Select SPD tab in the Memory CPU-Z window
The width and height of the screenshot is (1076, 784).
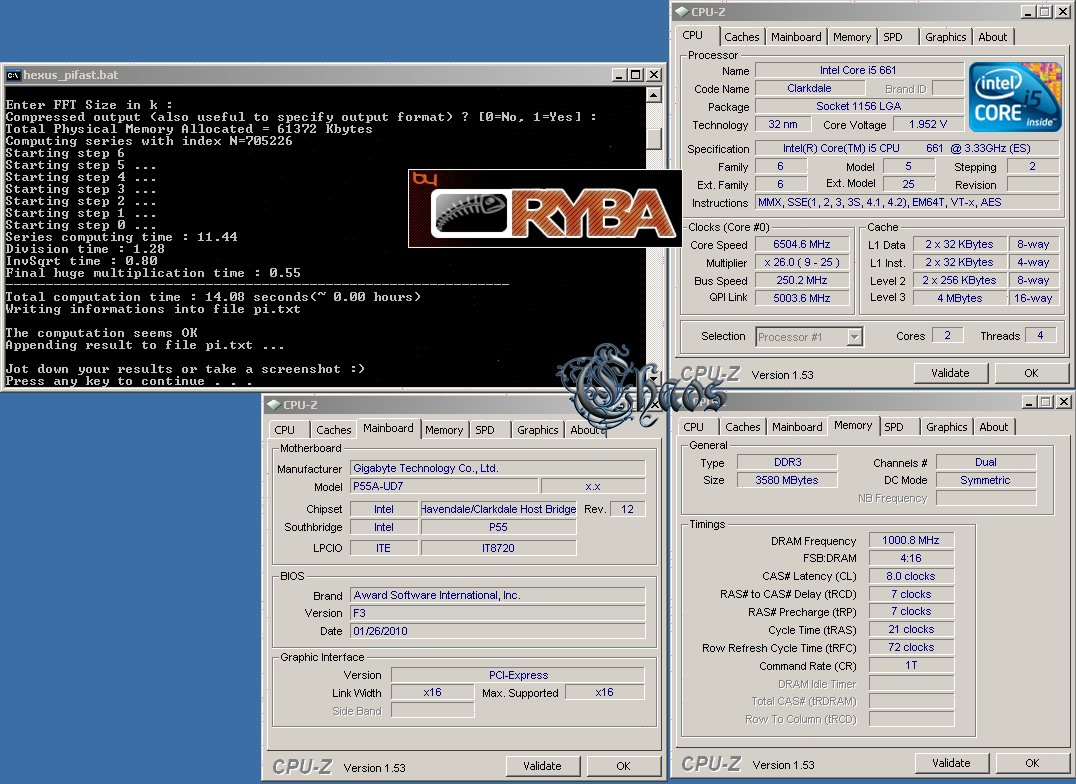[x=893, y=427]
